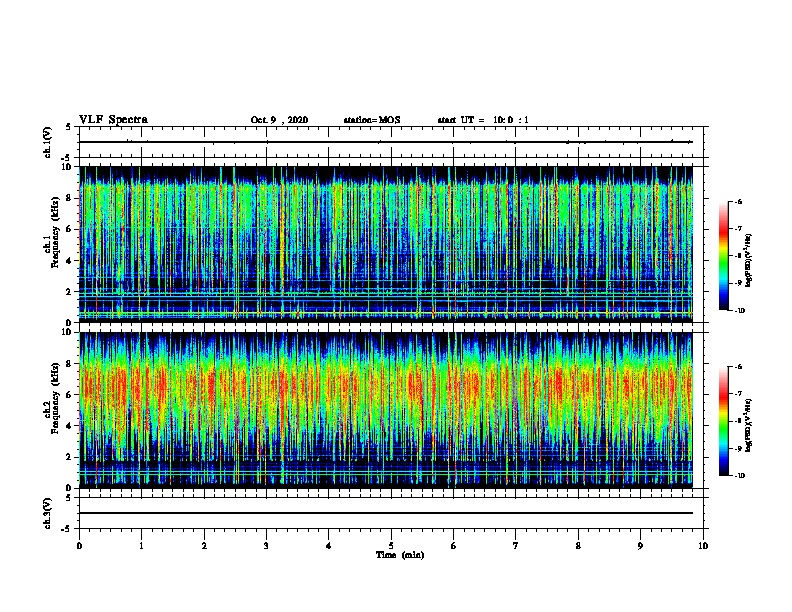Click the ch.3 voltage waveform line

coord(386,513)
